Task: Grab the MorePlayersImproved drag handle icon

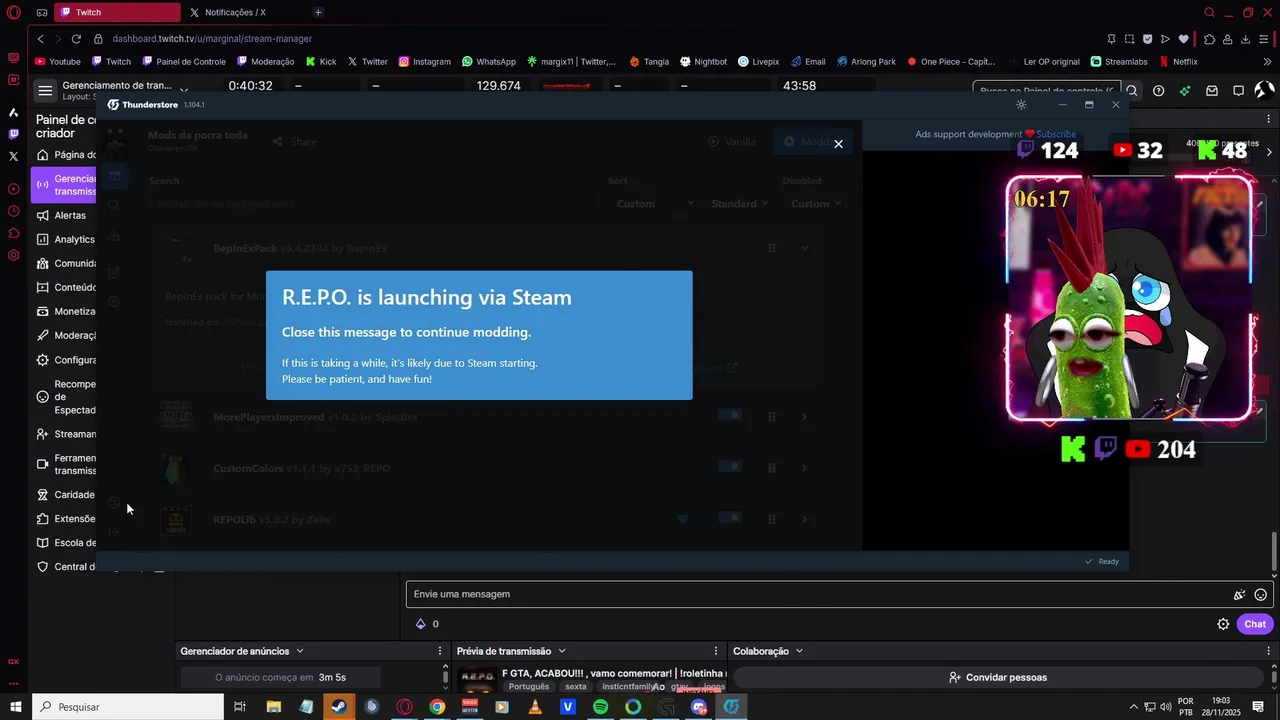Action: 772,416
